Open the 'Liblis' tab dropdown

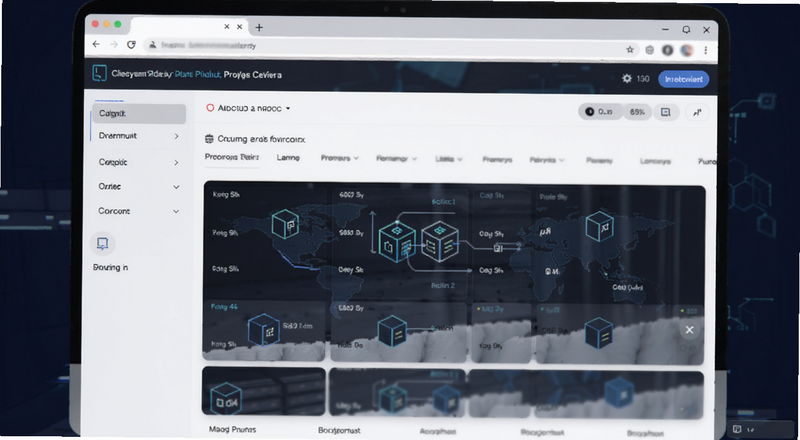coord(449,159)
